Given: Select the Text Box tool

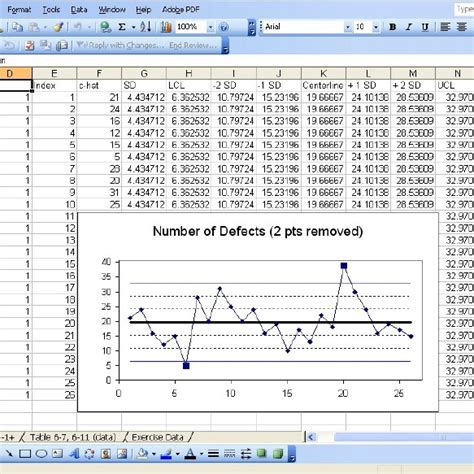Looking at the screenshot, I should [57, 453].
